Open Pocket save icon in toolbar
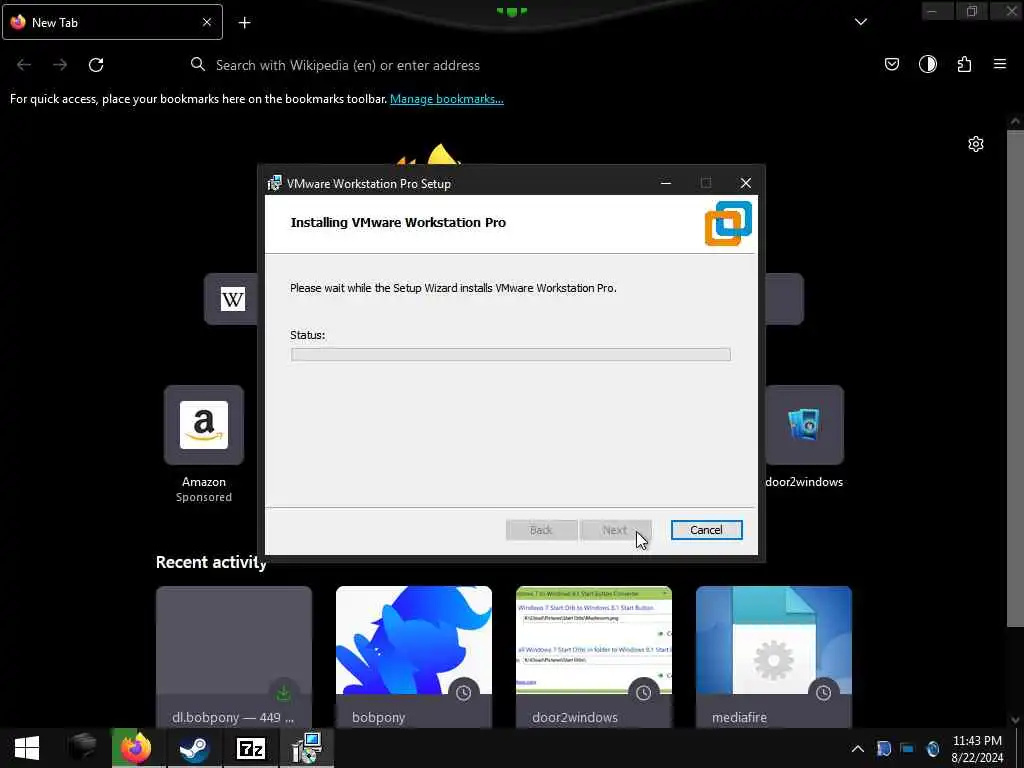This screenshot has width=1024, height=768. (x=891, y=64)
